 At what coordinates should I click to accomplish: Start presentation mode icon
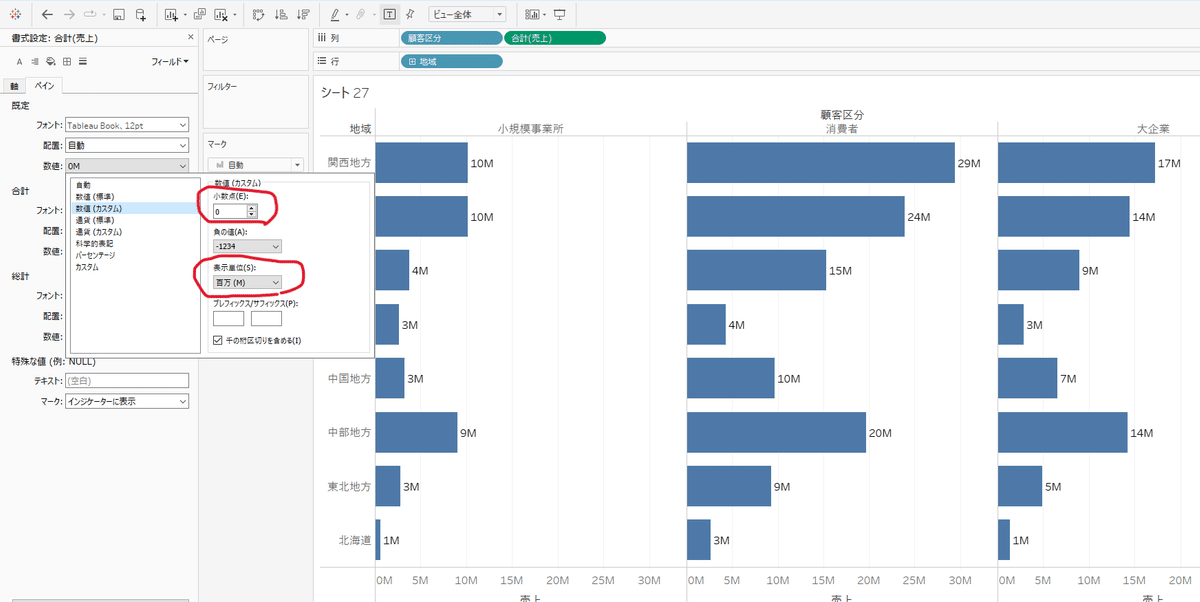559,15
